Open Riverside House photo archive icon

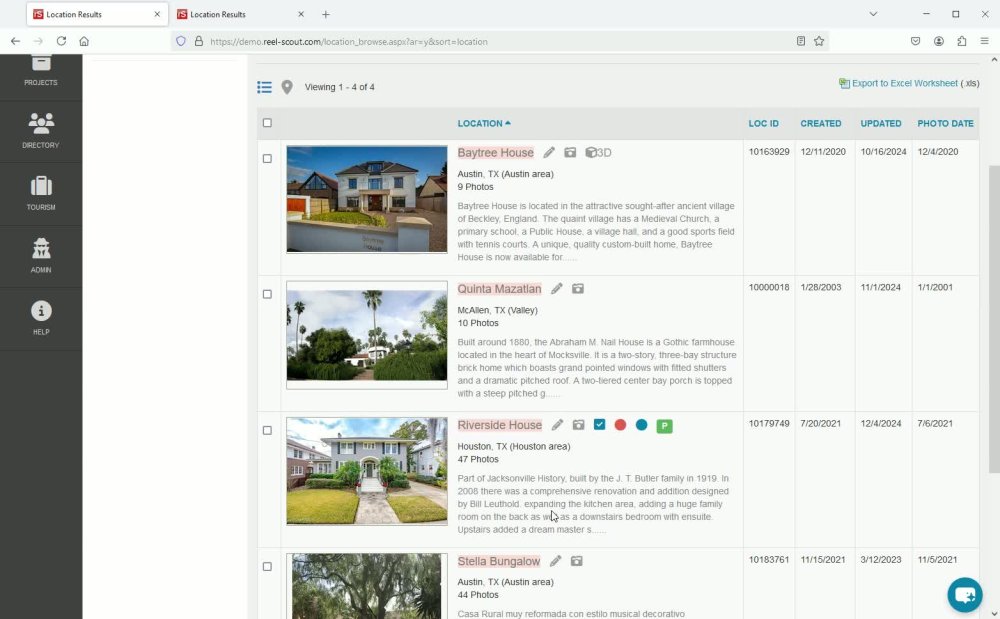coord(578,425)
